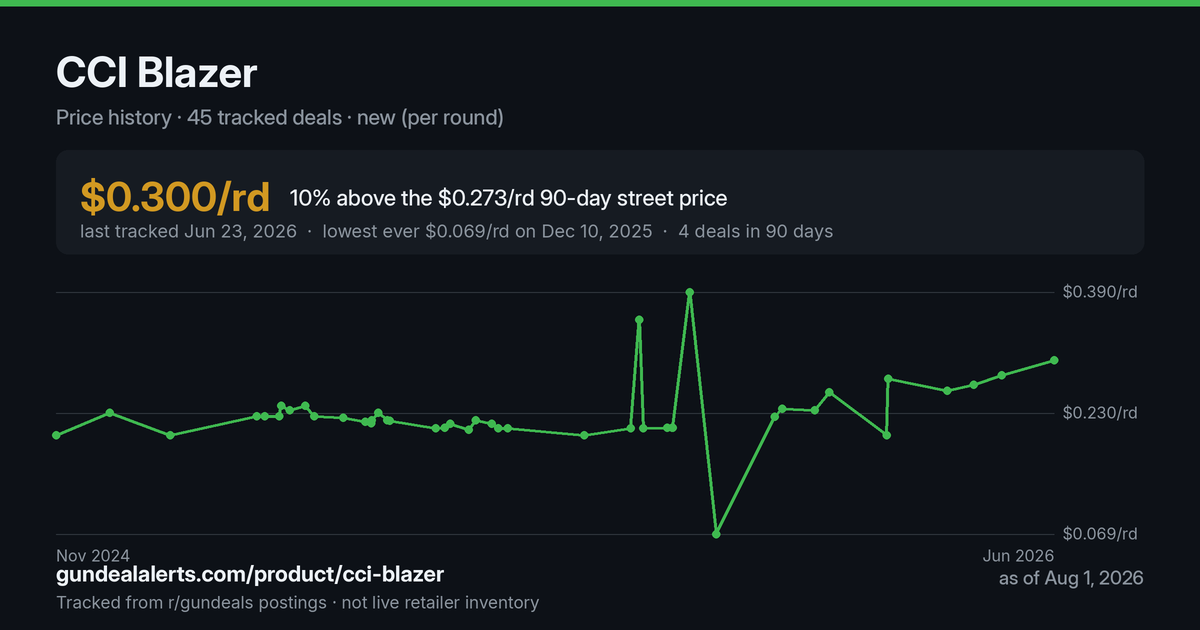The width and height of the screenshot is (1200, 630).
Task: Click the second spike data point before the peak
Action: pyautogui.click(x=639, y=320)
